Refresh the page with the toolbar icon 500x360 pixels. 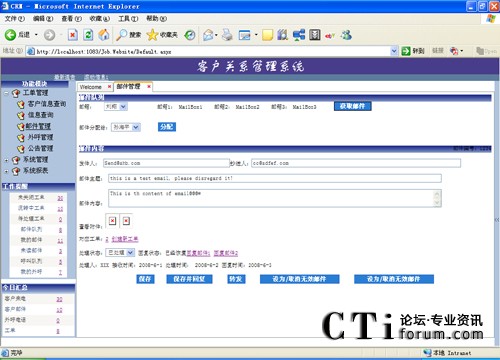click(x=88, y=35)
